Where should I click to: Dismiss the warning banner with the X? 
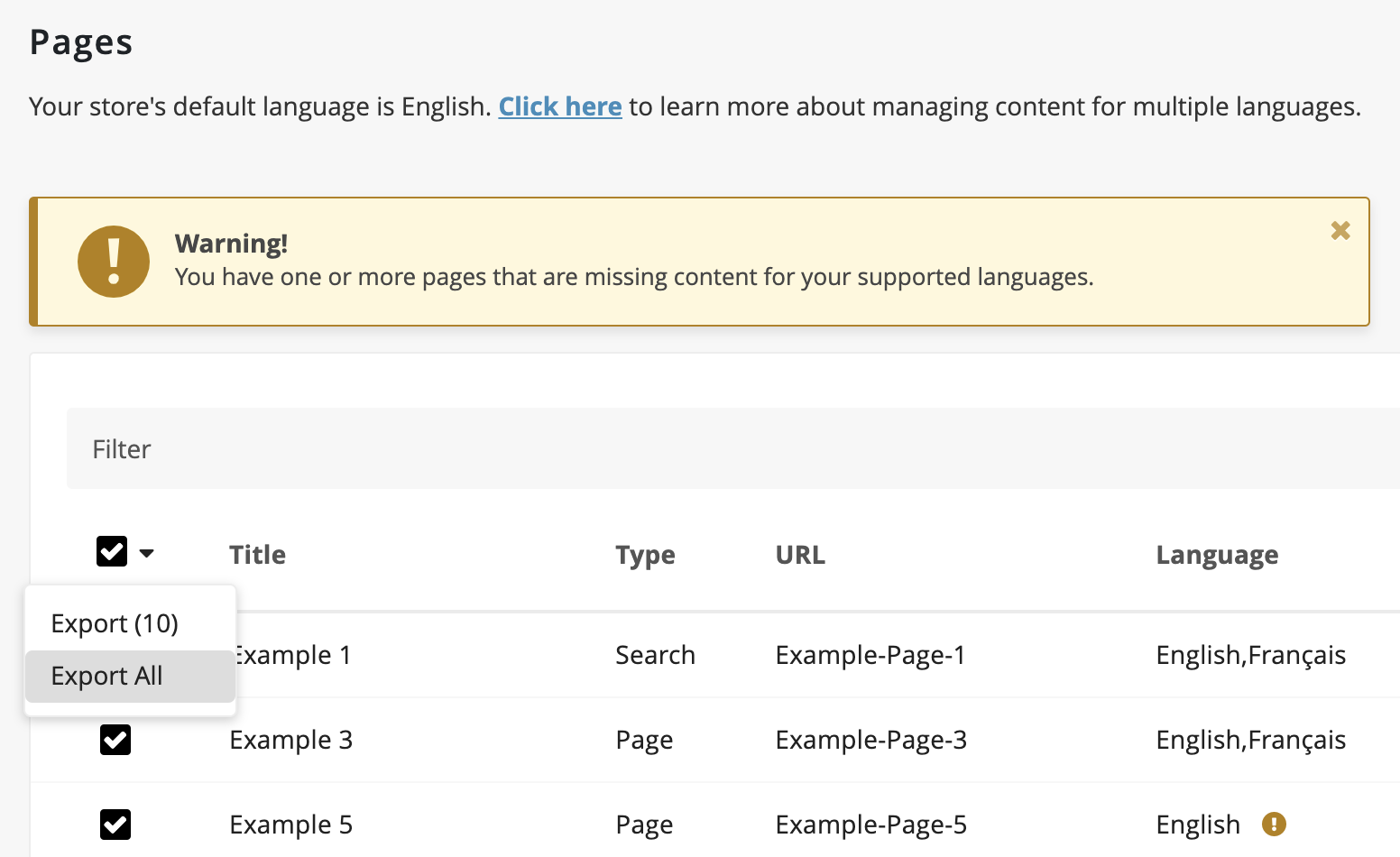[1340, 230]
